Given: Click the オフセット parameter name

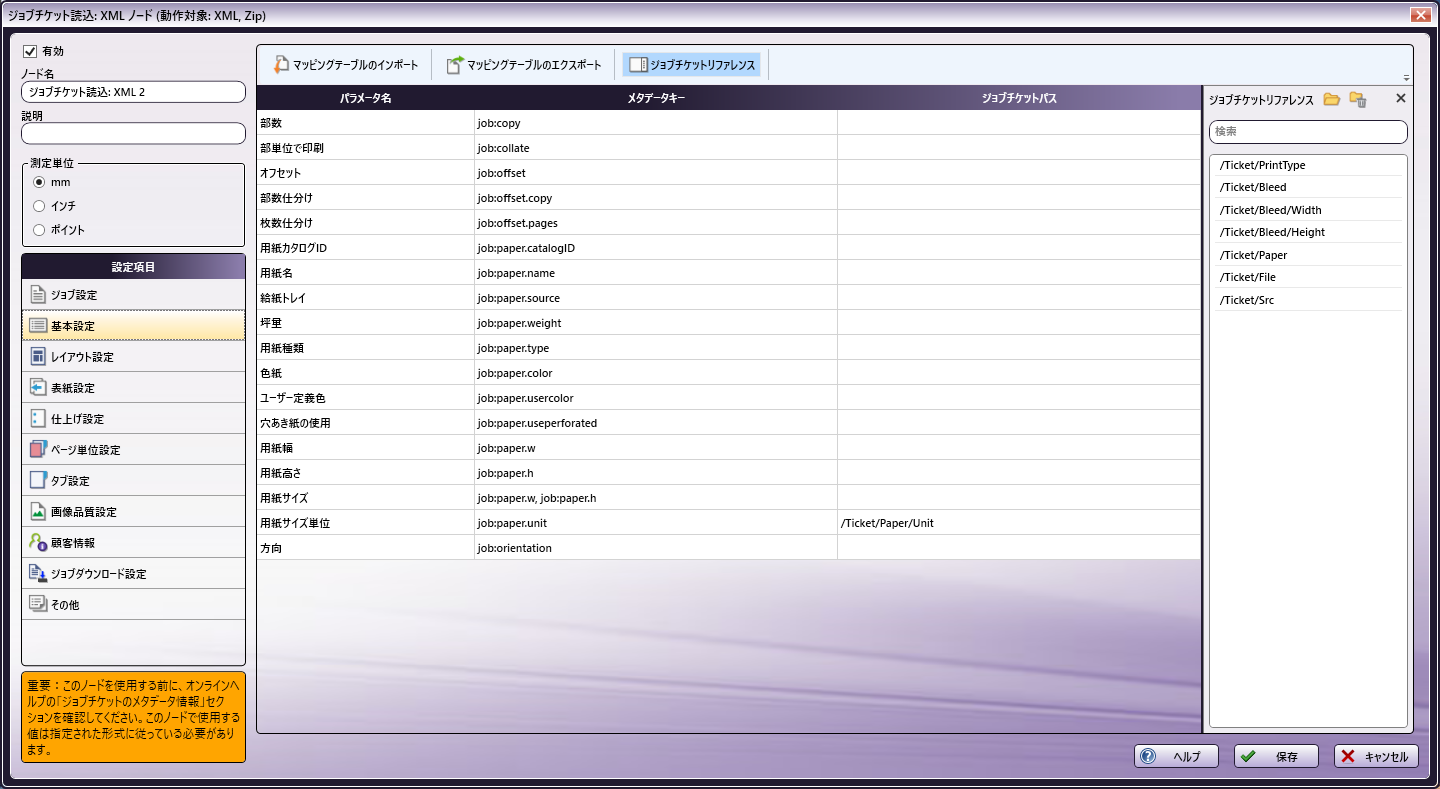Looking at the screenshot, I should click(280, 173).
